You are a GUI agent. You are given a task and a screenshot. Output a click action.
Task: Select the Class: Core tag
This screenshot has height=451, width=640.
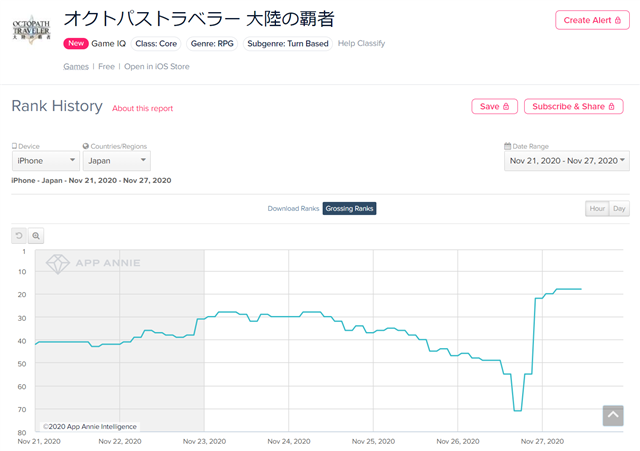[x=156, y=44]
